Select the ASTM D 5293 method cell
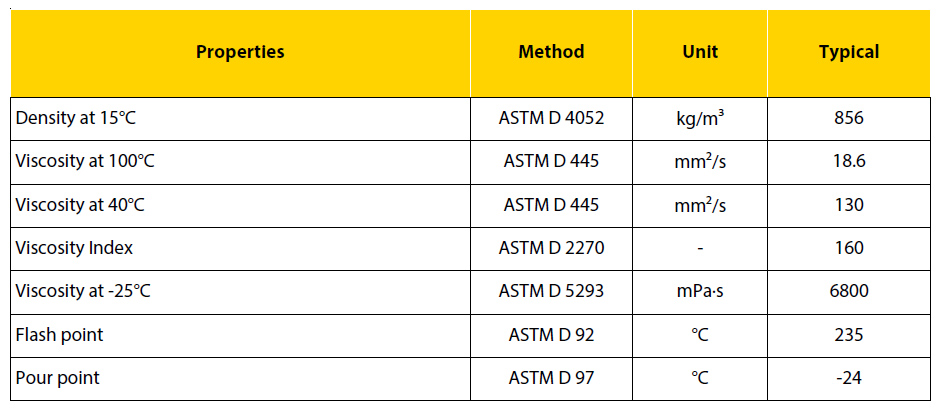The height and width of the screenshot is (413, 941). pyautogui.click(x=551, y=292)
